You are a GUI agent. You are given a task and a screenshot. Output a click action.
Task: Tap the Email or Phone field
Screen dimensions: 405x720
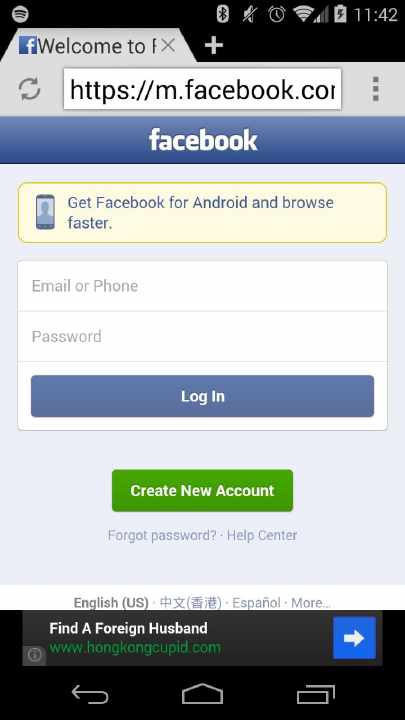(202, 286)
